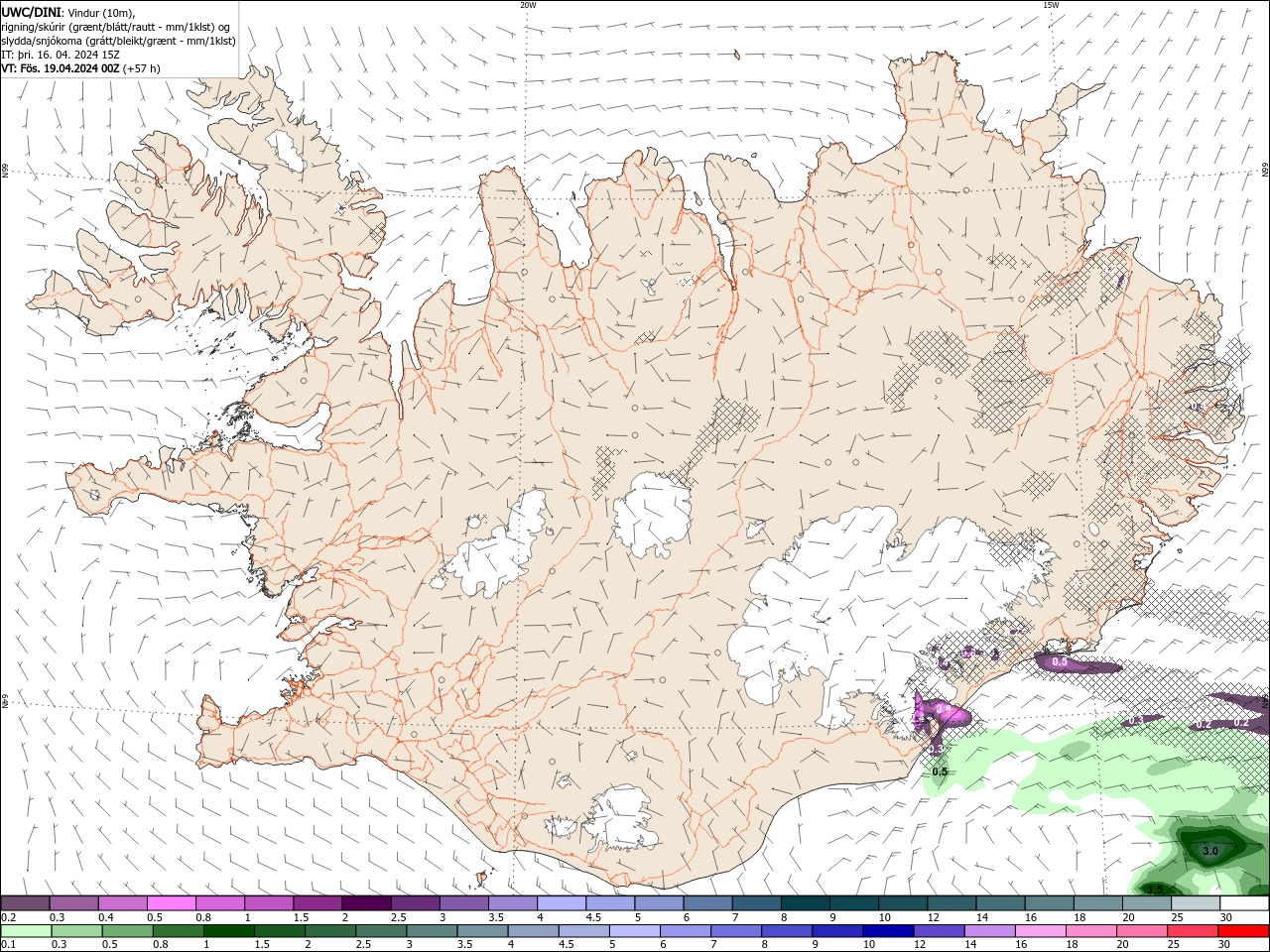The width and height of the screenshot is (1270, 952).
Task: Click the '3.0' rain contour label
Action: pyautogui.click(x=1209, y=851)
